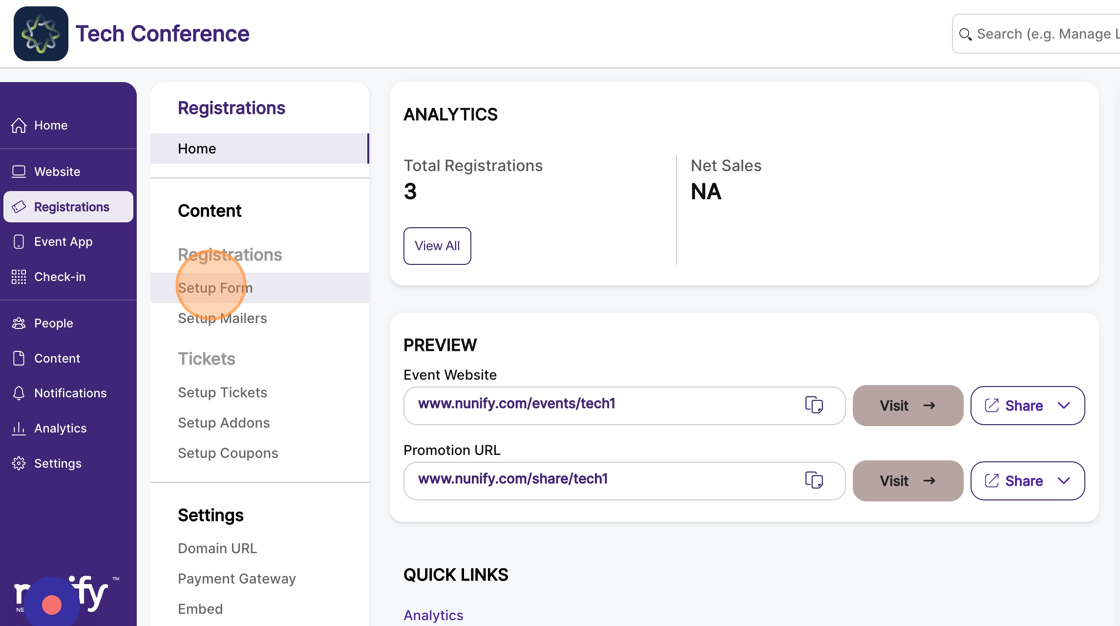Click the Tech Conference title

[x=162, y=34]
